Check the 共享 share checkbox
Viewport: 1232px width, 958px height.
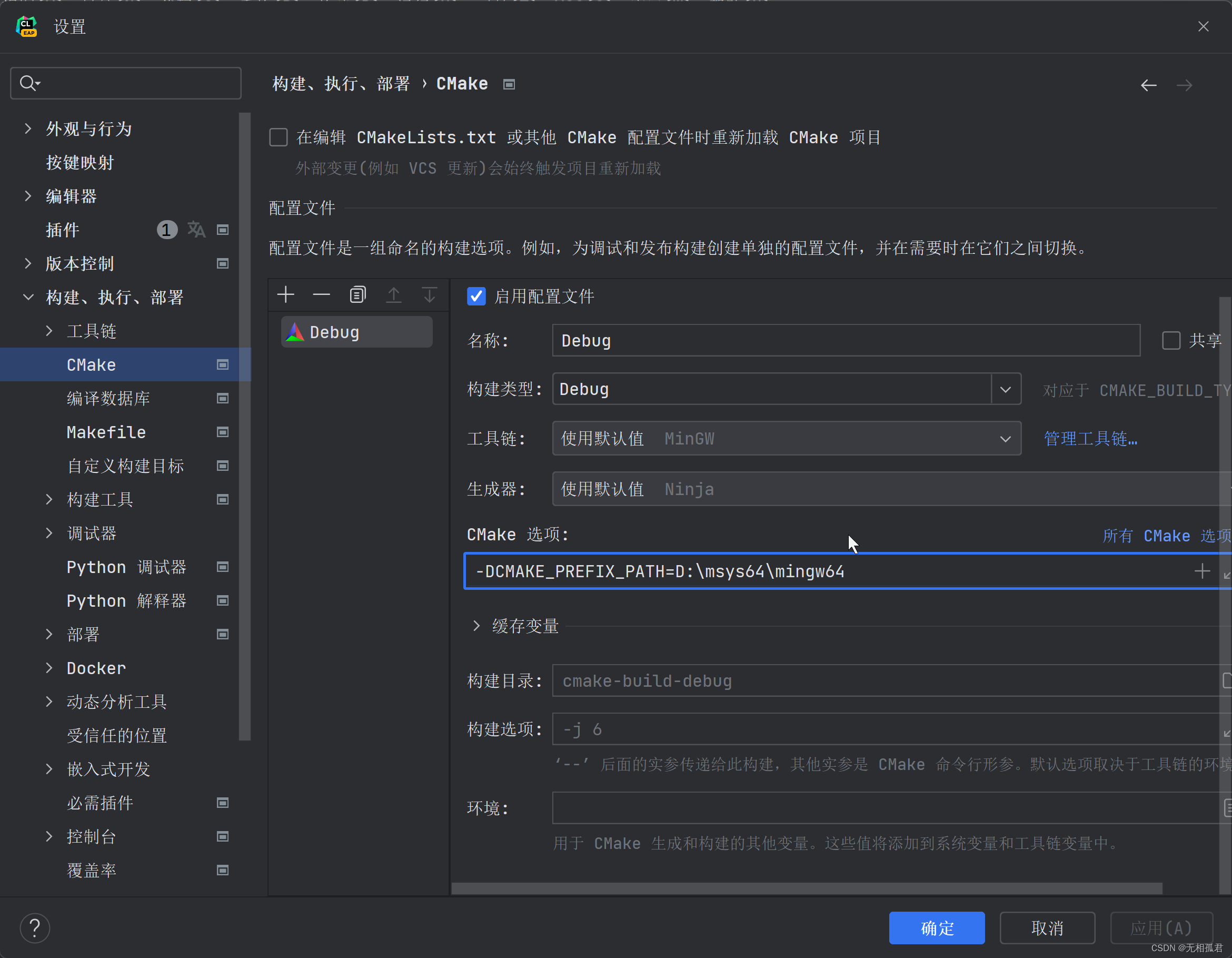1171,340
